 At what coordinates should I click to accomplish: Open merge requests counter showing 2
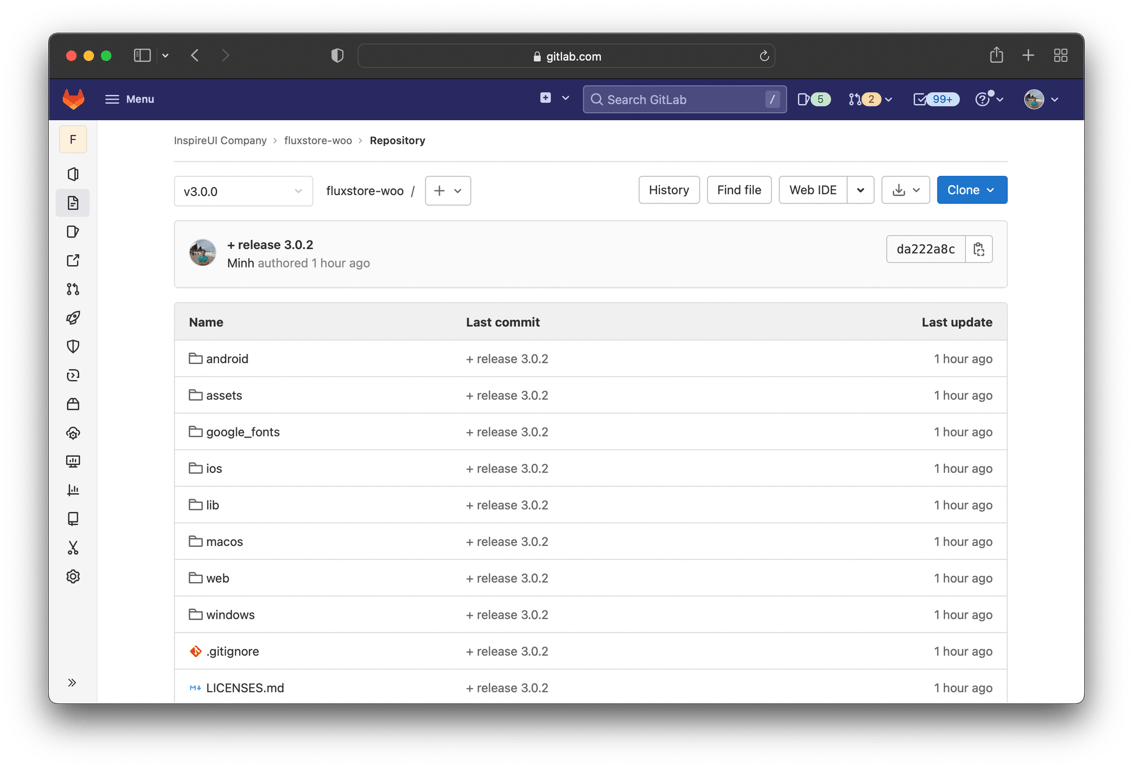(865, 100)
